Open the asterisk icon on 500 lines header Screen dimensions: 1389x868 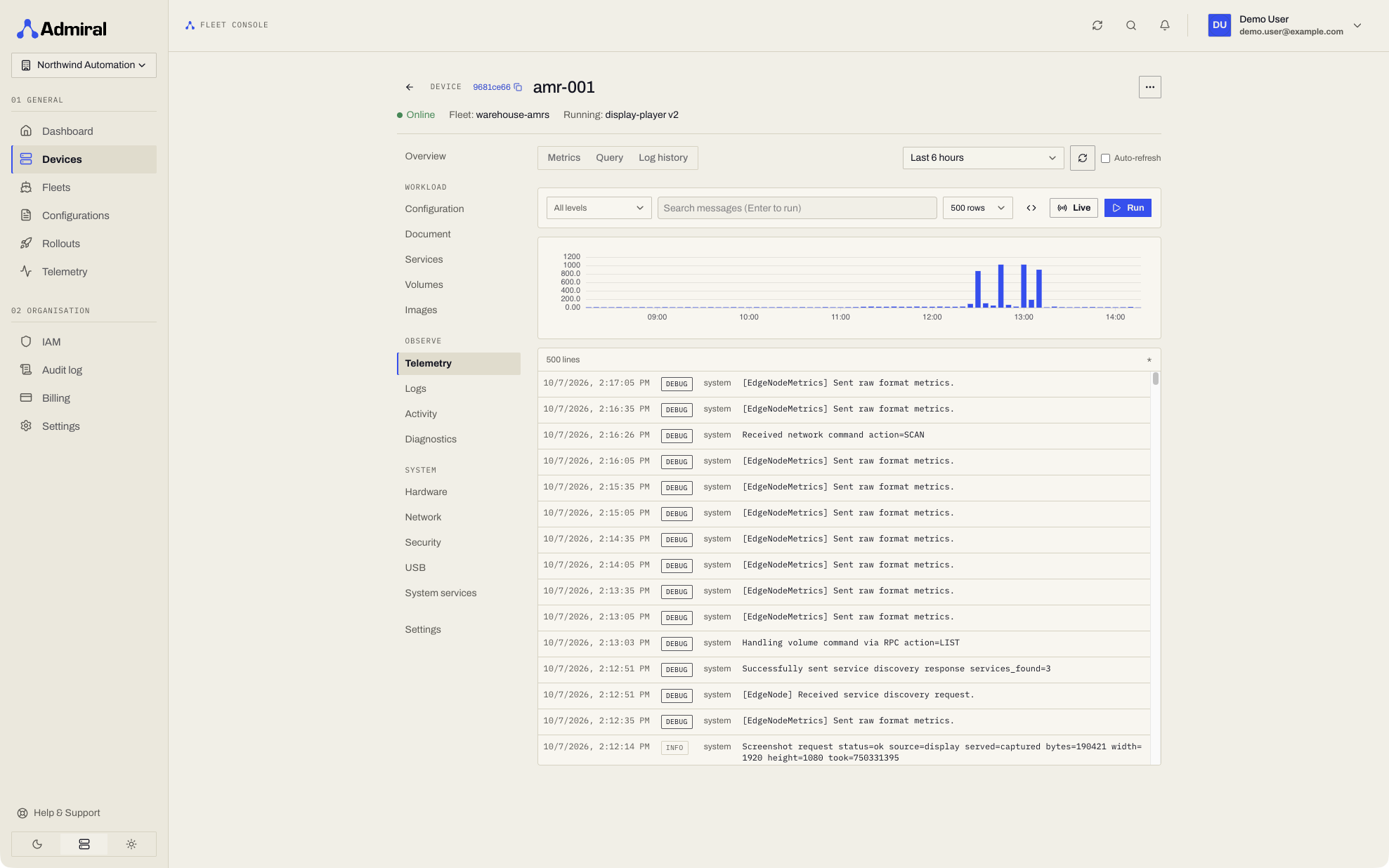[1149, 360]
